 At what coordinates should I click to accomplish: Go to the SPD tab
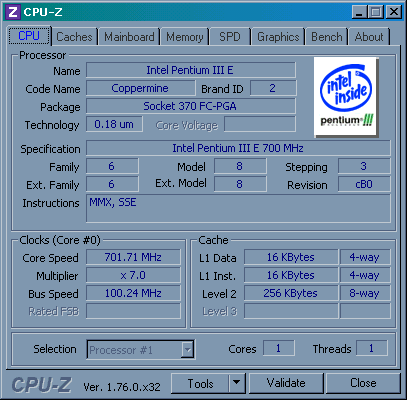tap(230, 37)
